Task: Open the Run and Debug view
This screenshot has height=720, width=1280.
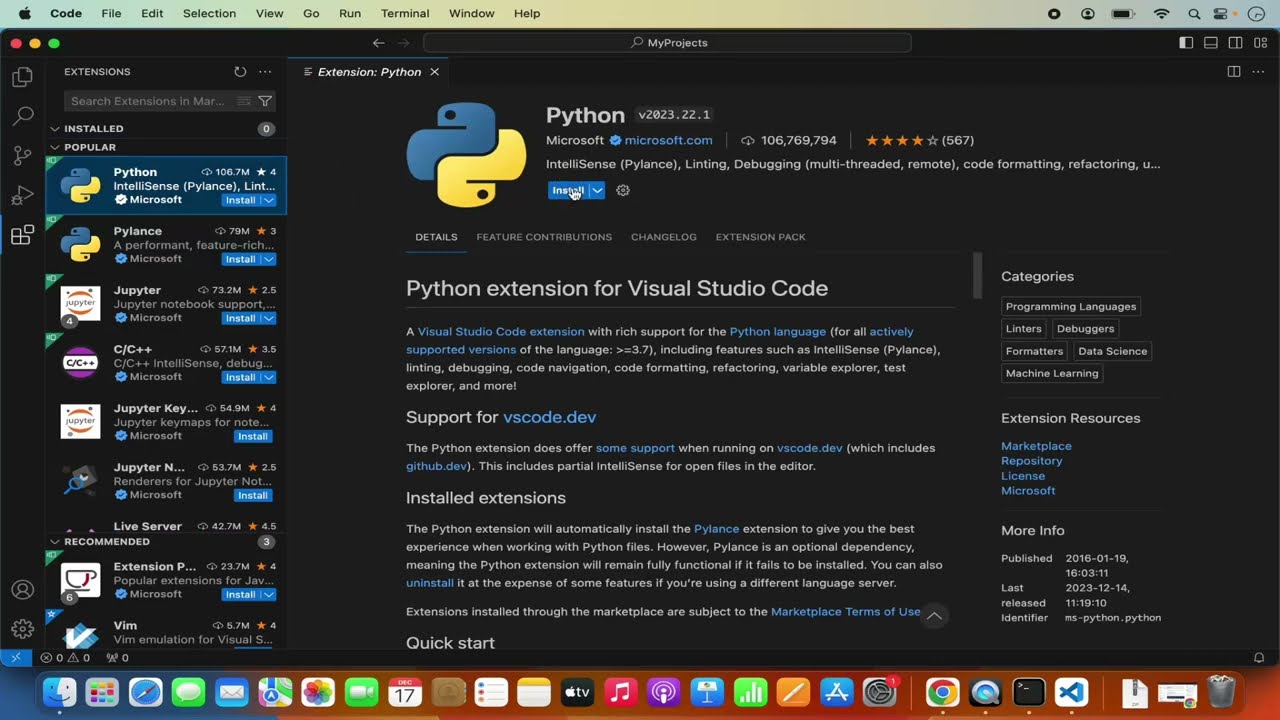Action: point(22,196)
